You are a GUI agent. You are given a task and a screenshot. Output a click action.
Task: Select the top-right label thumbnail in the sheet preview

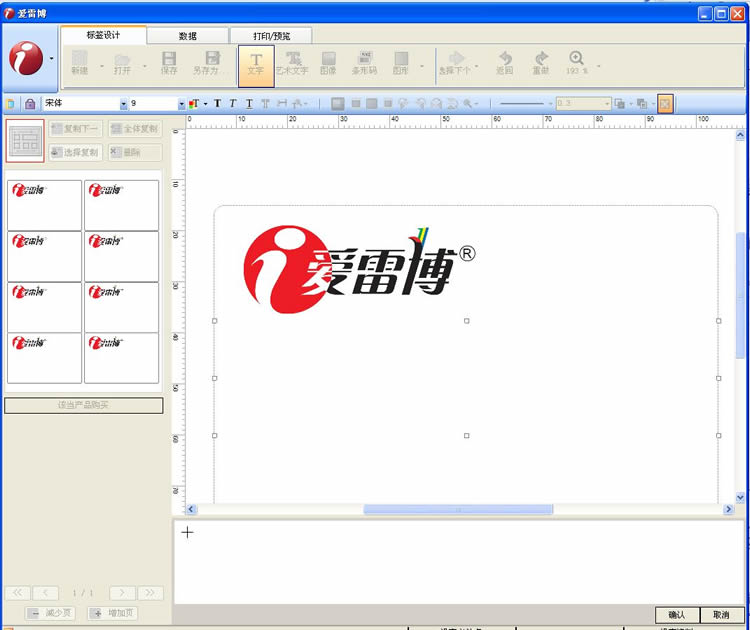pyautogui.click(x=121, y=205)
